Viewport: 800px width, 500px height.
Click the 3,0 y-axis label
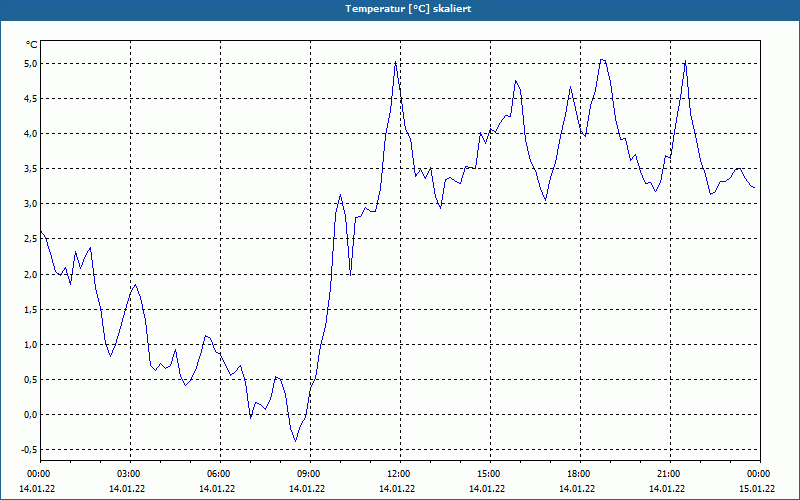31,204
